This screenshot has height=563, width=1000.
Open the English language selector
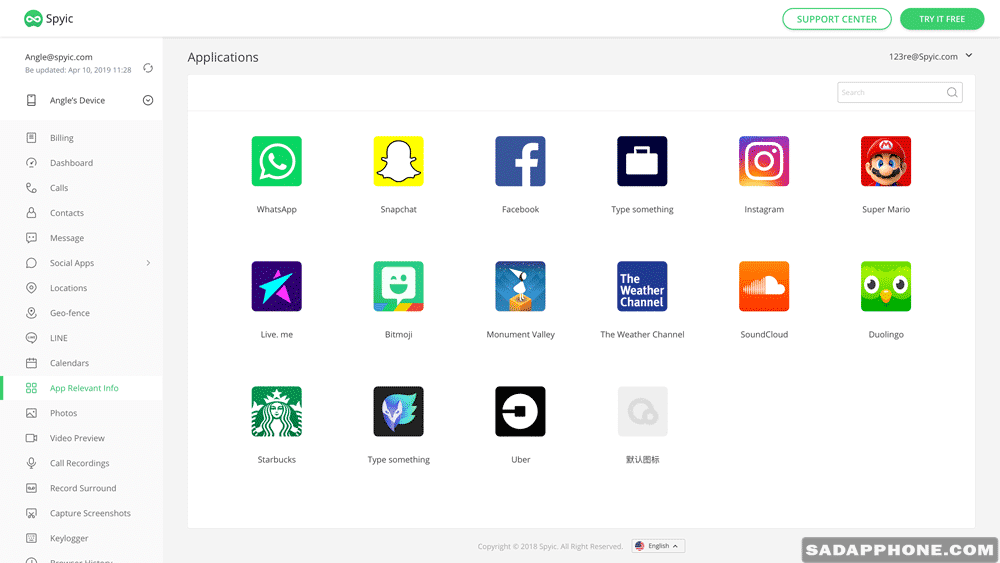tap(658, 546)
